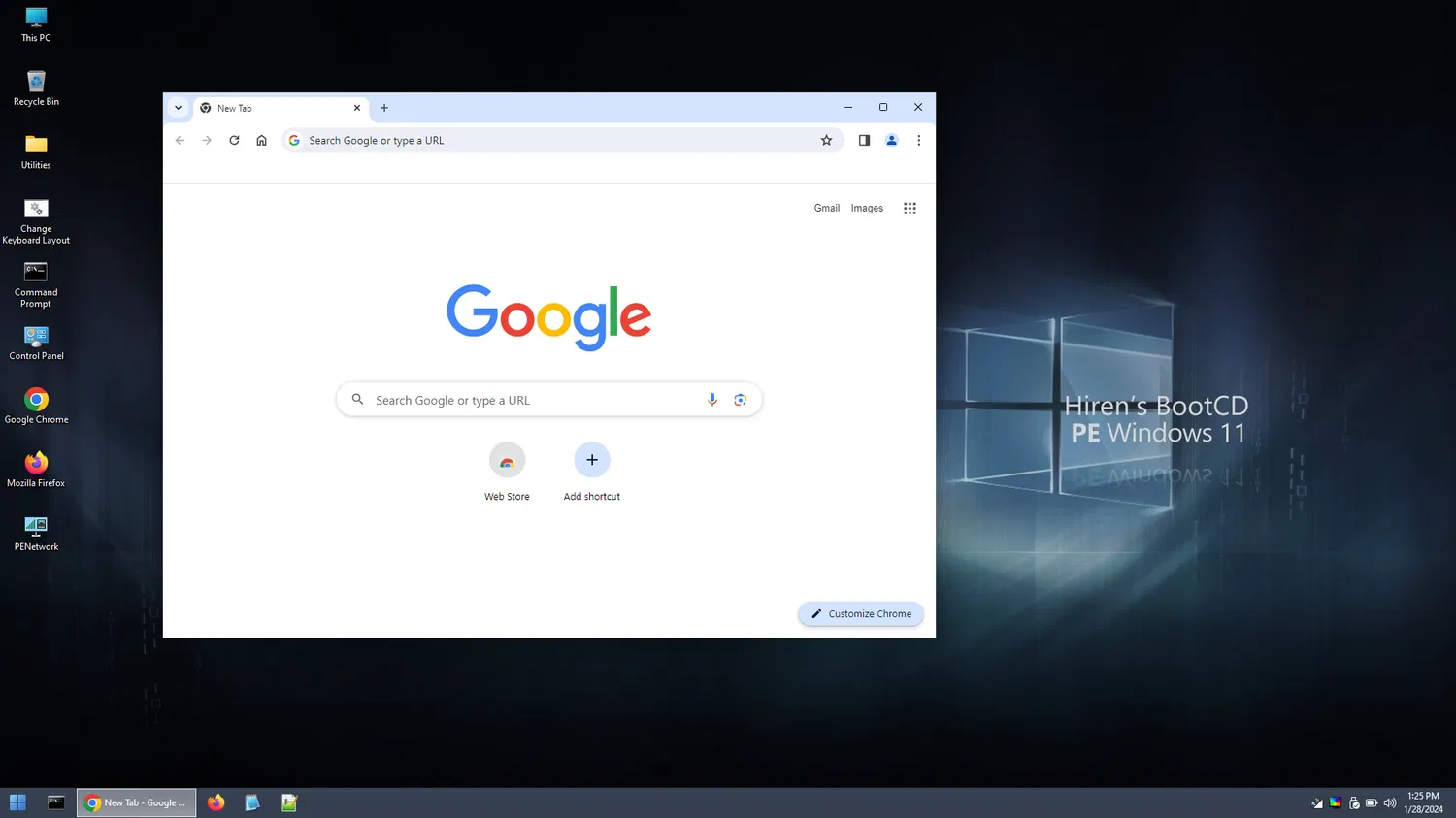Select This PC desktop icon
This screenshot has height=818, width=1456.
click(x=36, y=24)
